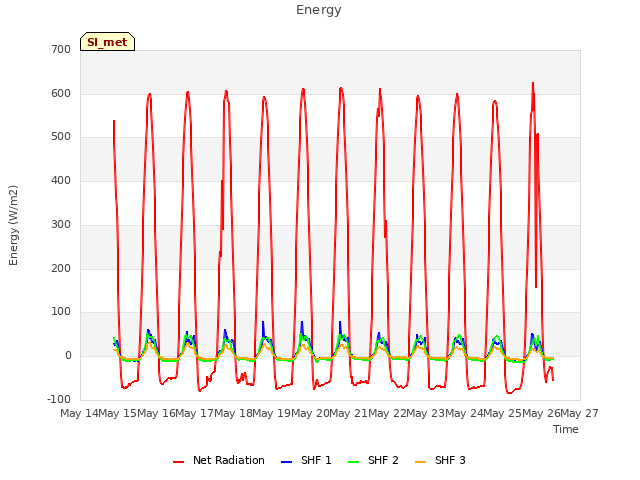
Task: Click the Energy chart title
Action: [x=319, y=10]
